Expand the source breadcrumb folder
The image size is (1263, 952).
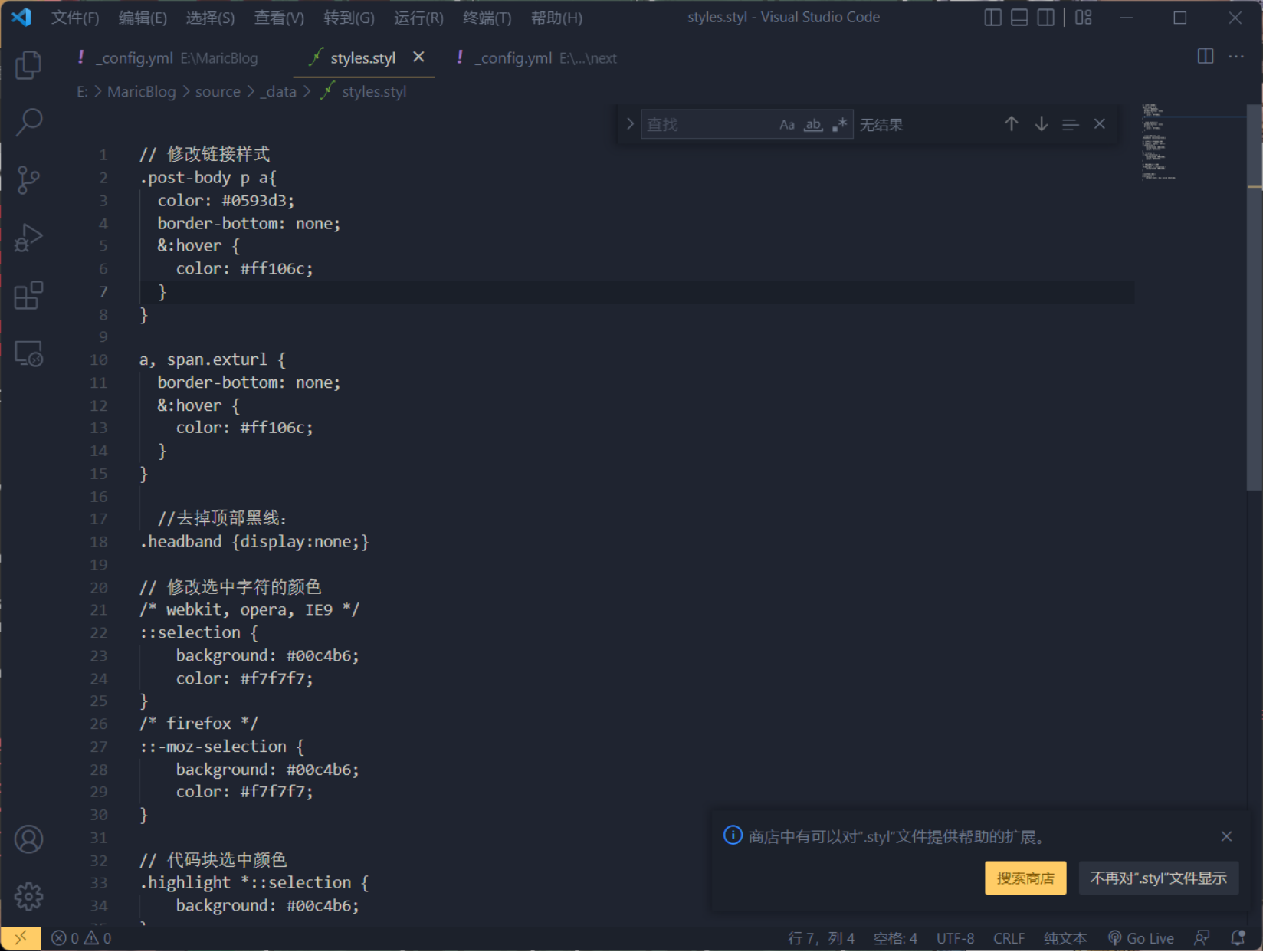click(218, 92)
